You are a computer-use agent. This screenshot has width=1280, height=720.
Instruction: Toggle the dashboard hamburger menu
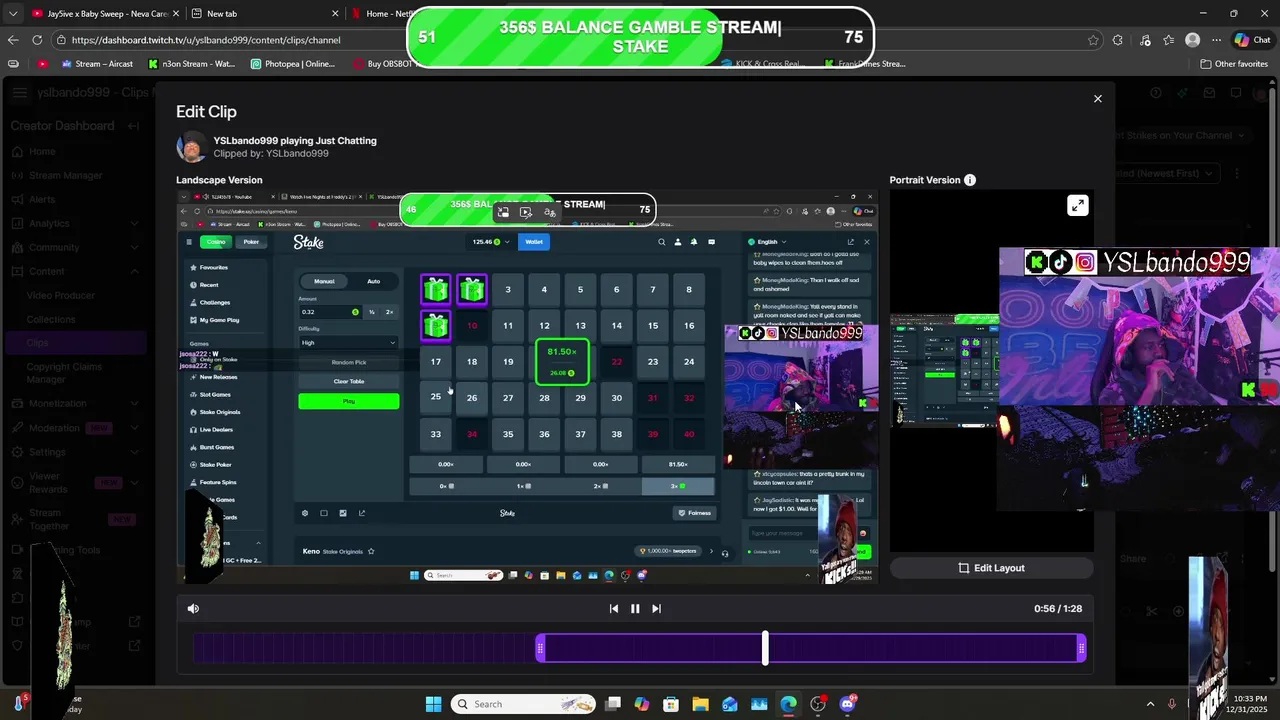(x=20, y=93)
